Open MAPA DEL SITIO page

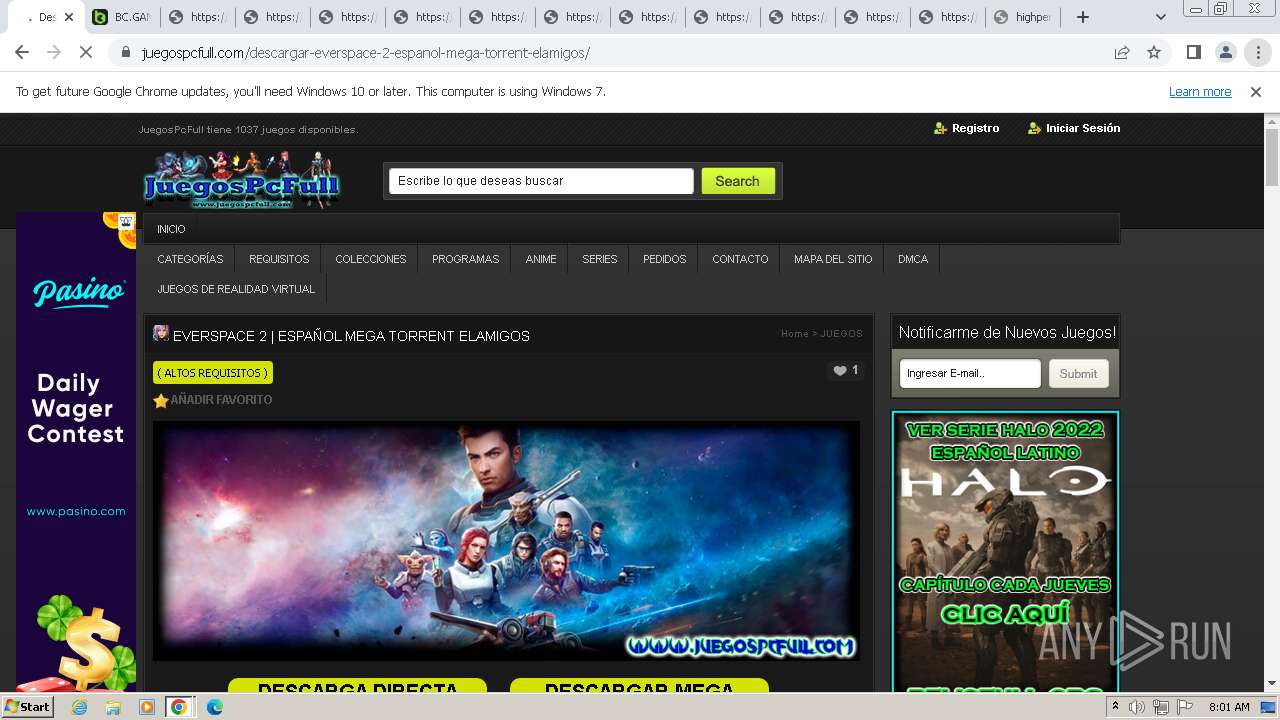pos(833,259)
